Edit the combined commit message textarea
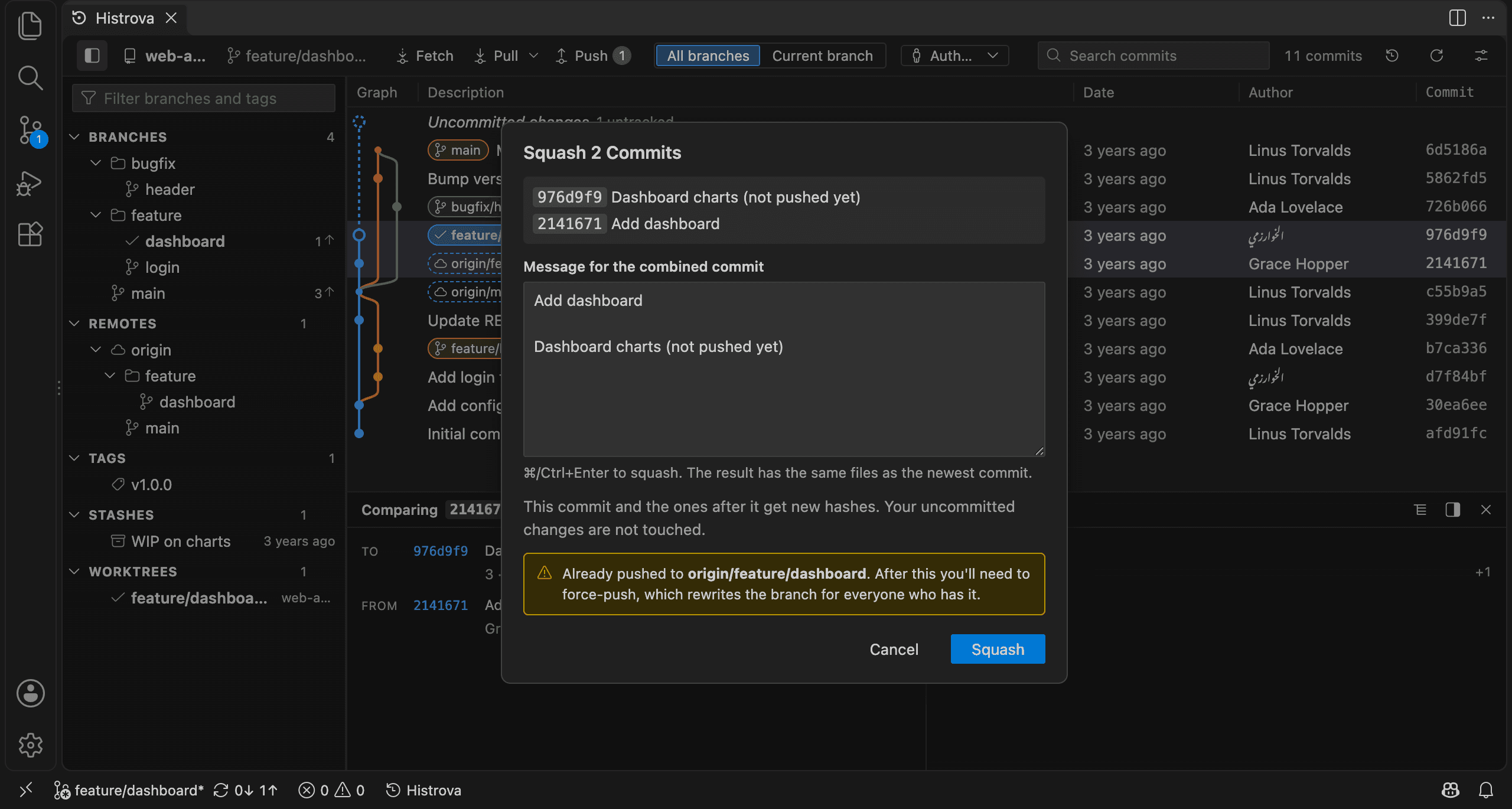 pyautogui.click(x=784, y=369)
